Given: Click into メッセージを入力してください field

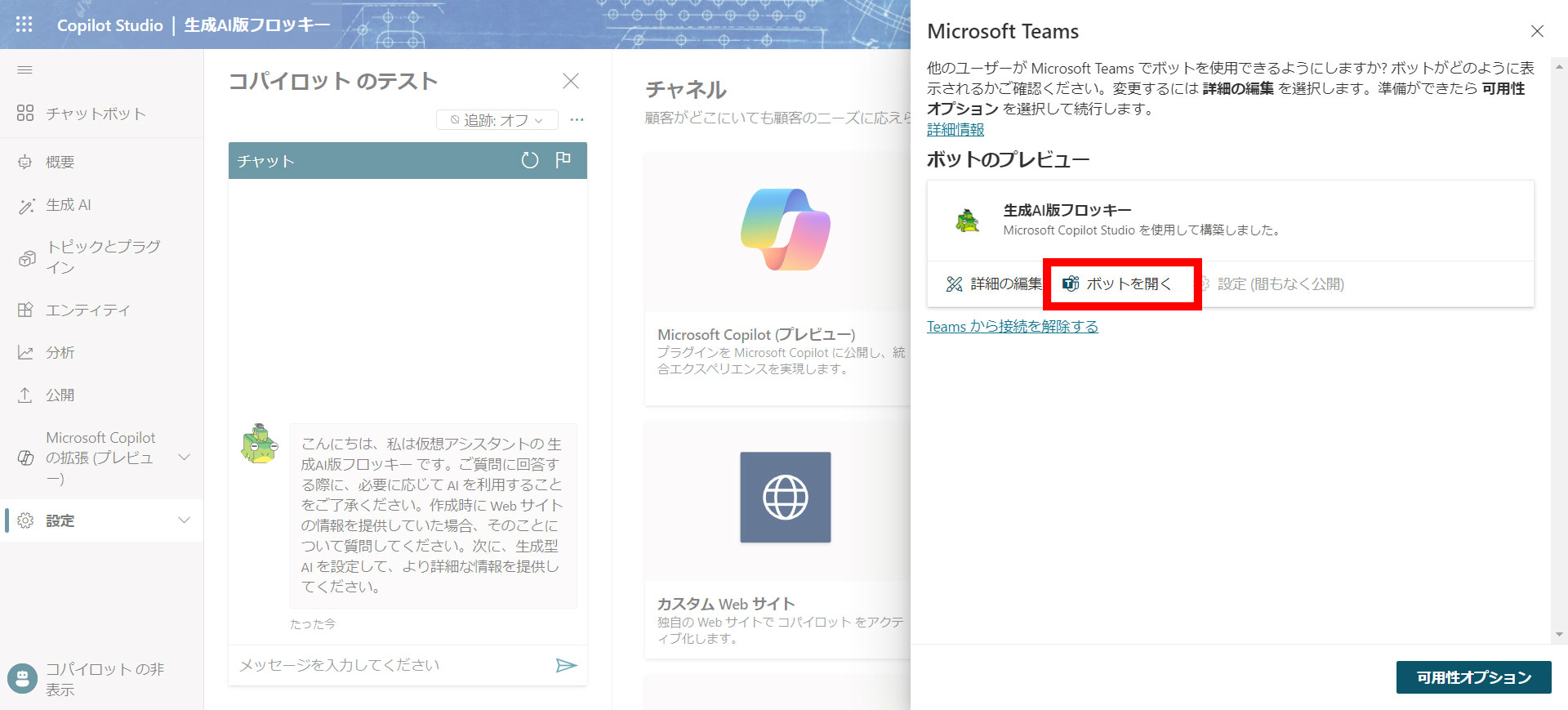Looking at the screenshot, I should [x=392, y=665].
